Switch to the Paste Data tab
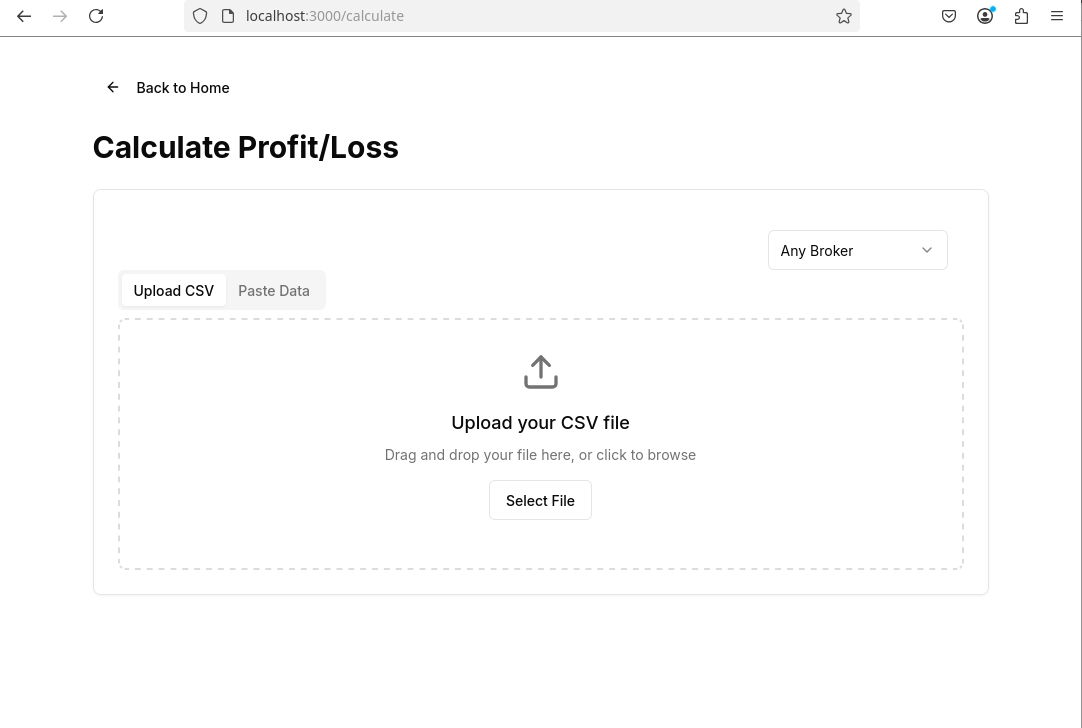The height and width of the screenshot is (728, 1082). (274, 291)
